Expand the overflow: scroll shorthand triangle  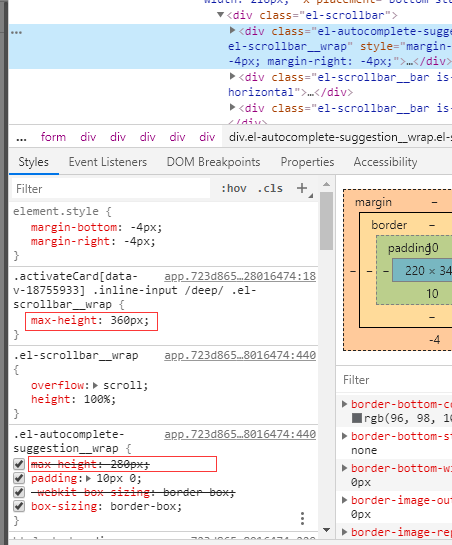click(x=96, y=385)
